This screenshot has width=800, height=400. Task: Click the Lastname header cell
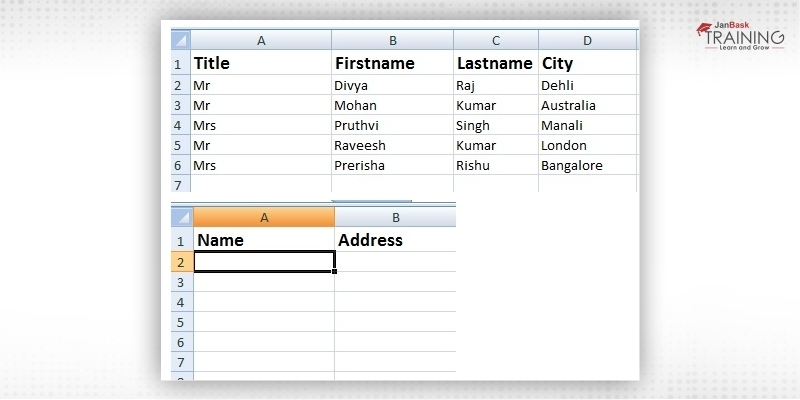(496, 63)
